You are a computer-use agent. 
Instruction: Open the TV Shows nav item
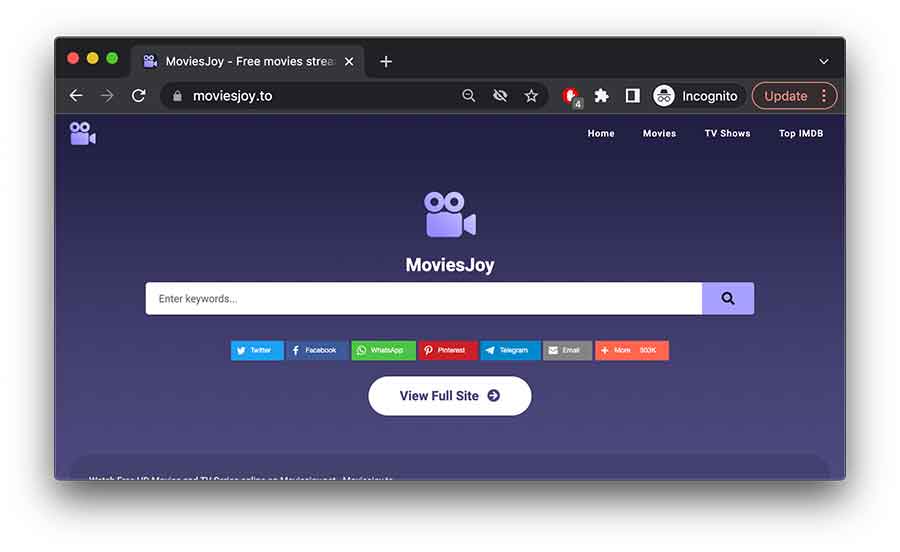pyautogui.click(x=727, y=133)
